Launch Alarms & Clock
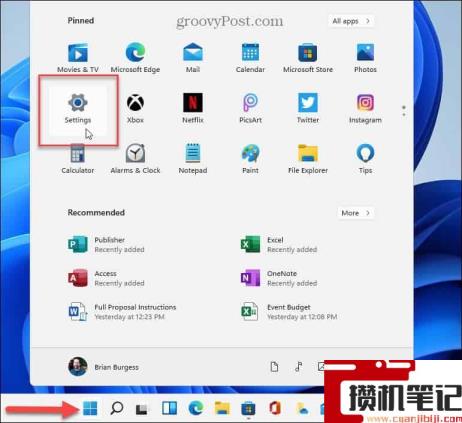Viewport: 462px width, 423px height. coord(135,159)
